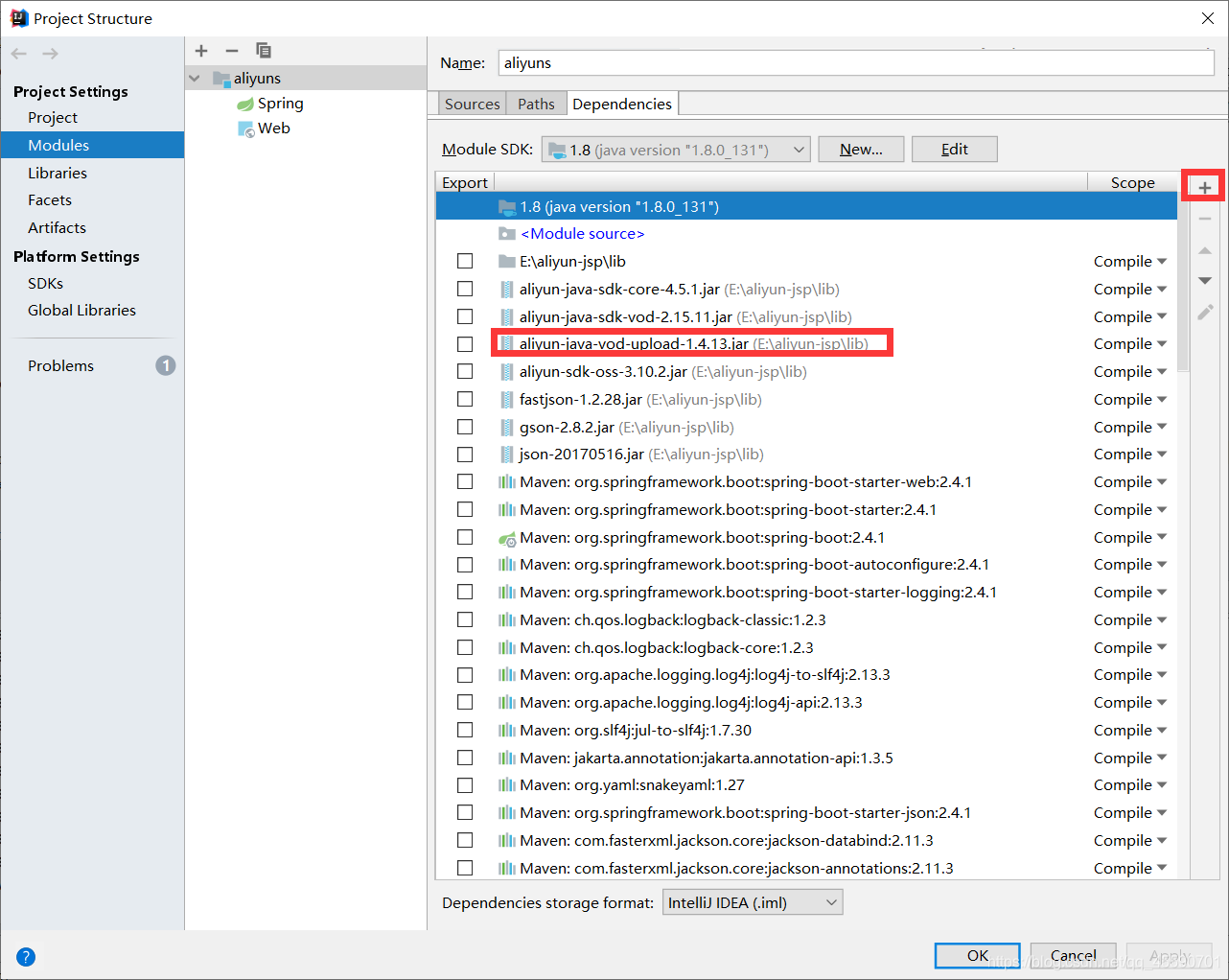The image size is (1229, 980).
Task: Click the Module source folder icon
Action: point(507,234)
